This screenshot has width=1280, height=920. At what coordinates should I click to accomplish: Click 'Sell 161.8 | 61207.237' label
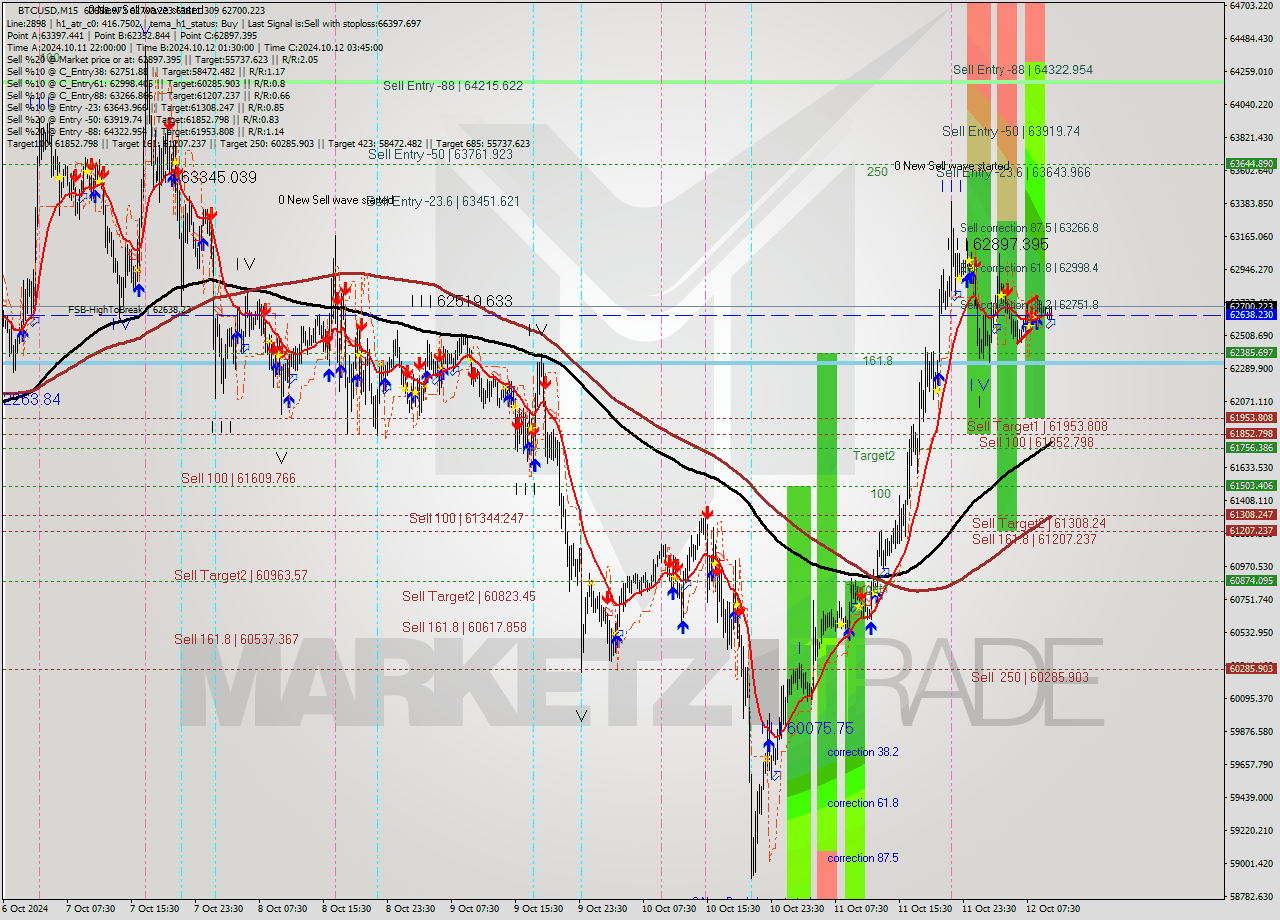point(1034,539)
